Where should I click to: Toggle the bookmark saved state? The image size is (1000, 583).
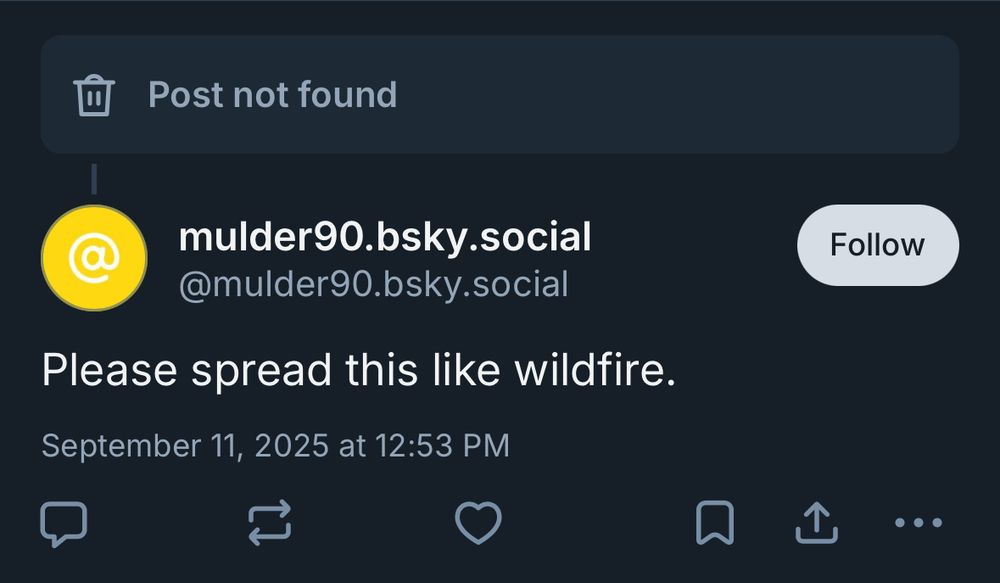(x=714, y=521)
